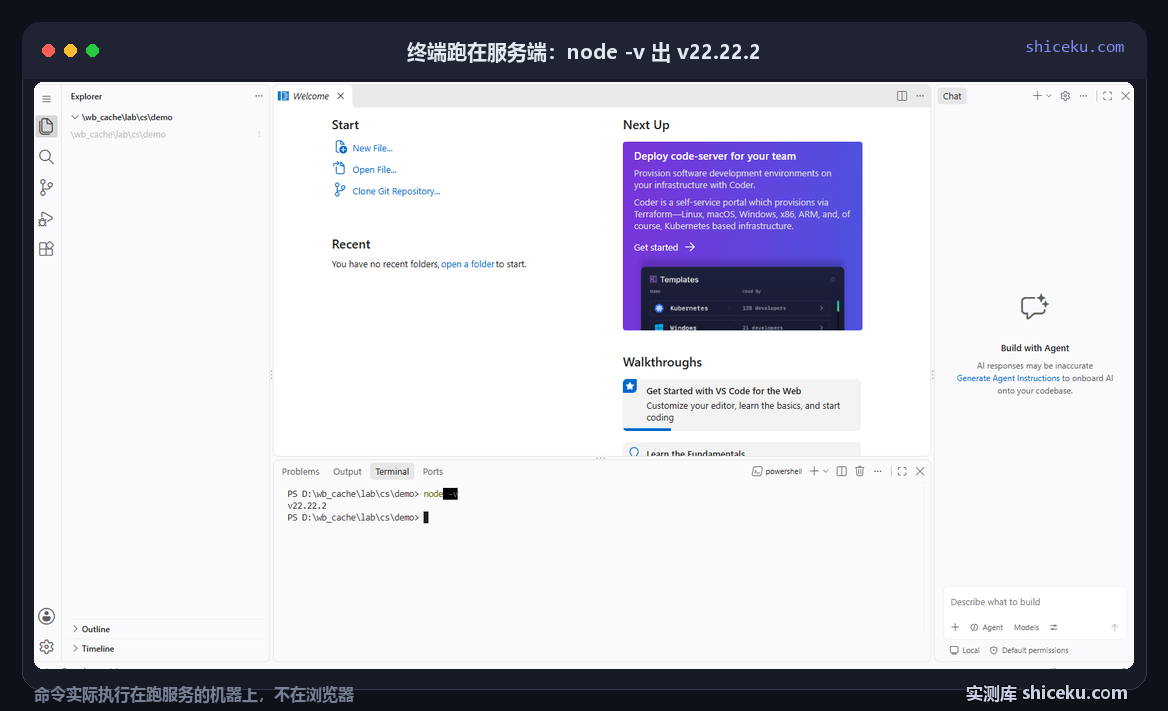Image resolution: width=1168 pixels, height=711 pixels.
Task: Open Get Started with VS Code walkthrough
Action: (x=742, y=405)
